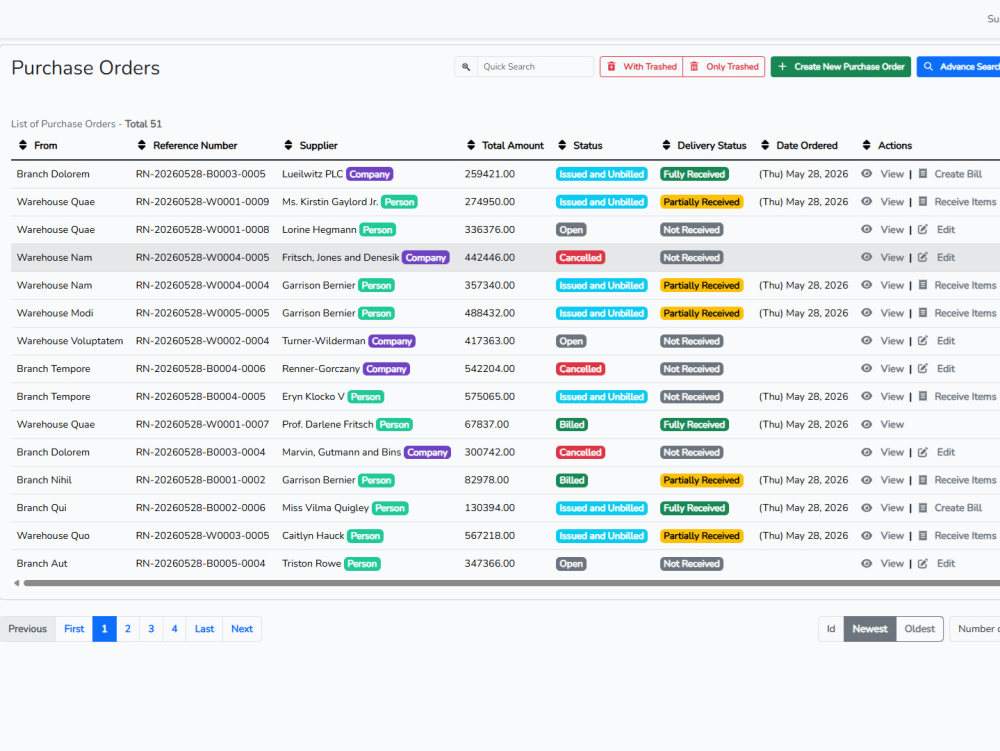Sort by Date Ordered arrows icon
This screenshot has width=1000, height=751.
click(765, 145)
